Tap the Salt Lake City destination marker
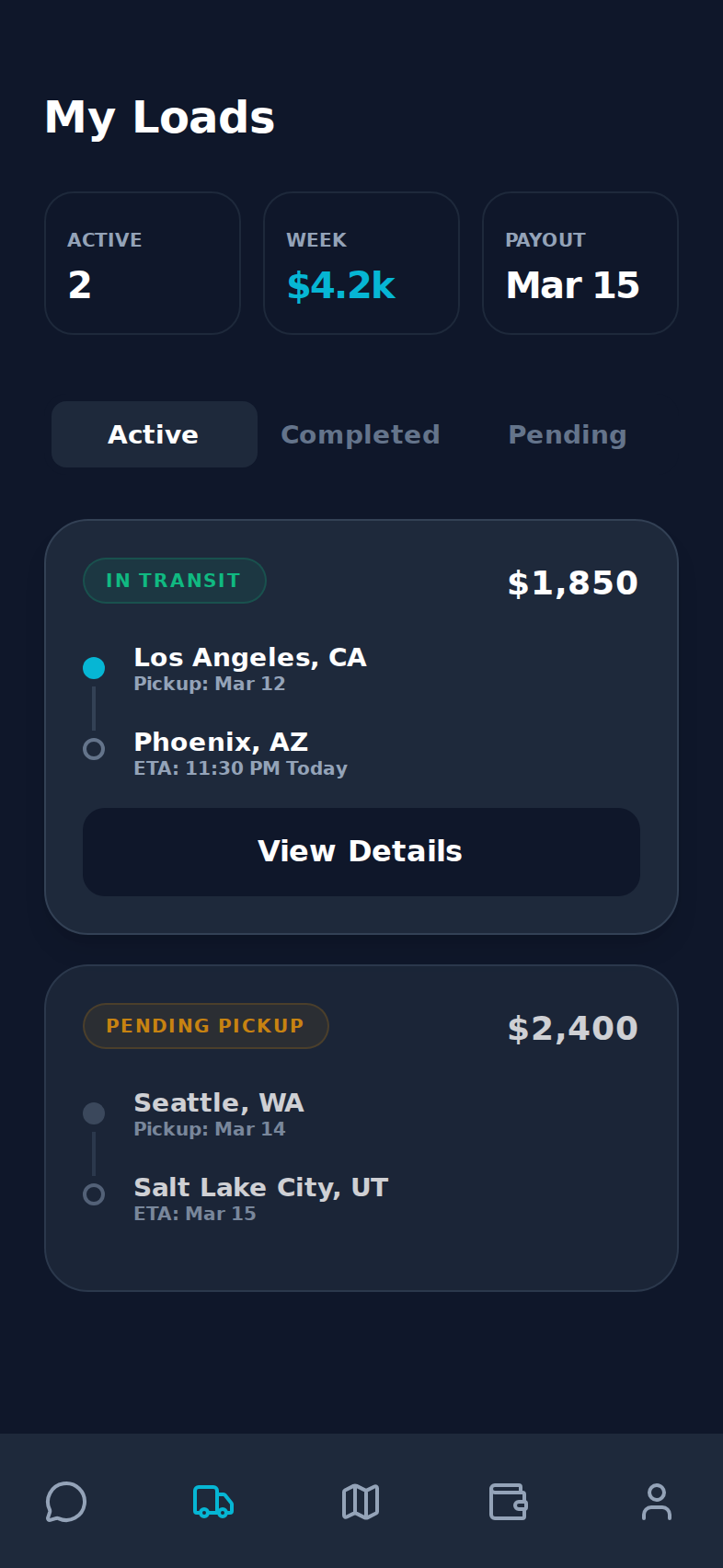 [94, 1194]
